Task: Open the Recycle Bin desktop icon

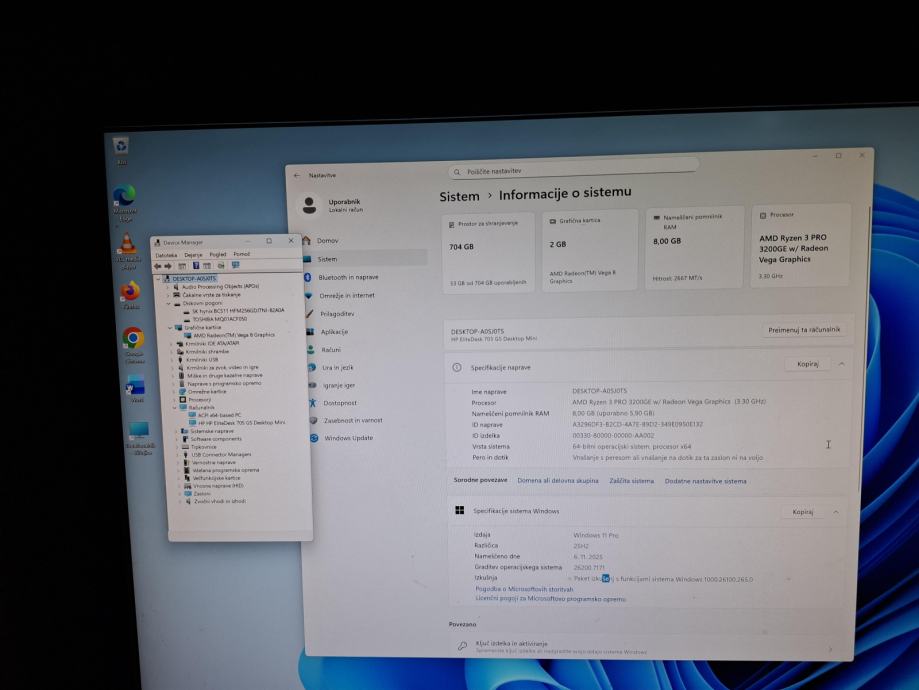Action: tap(121, 151)
